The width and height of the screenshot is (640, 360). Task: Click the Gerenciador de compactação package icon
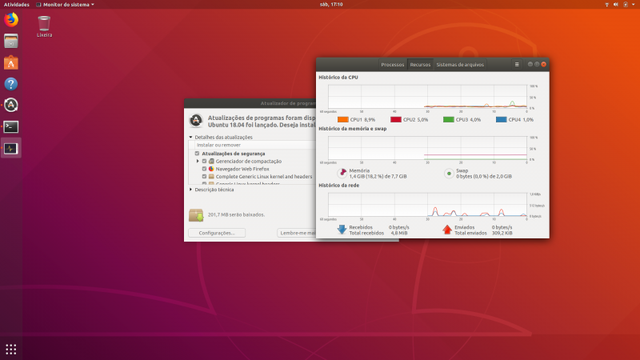point(211,161)
